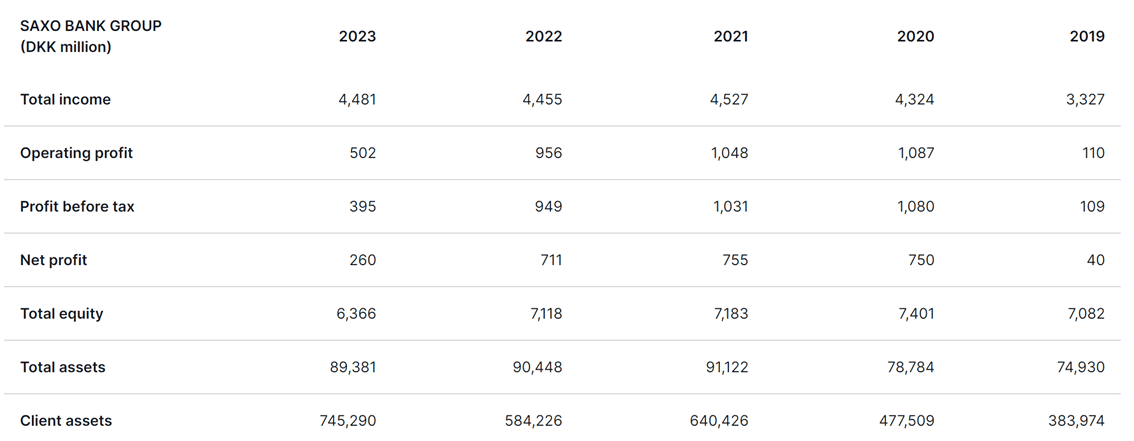Click the 2023 column header

[357, 36]
